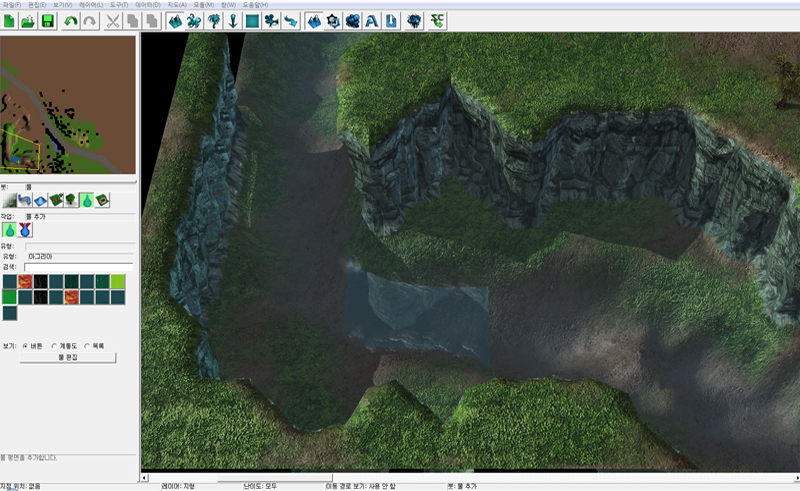
Task: Open the 지도(A) menu
Action: 177,5
